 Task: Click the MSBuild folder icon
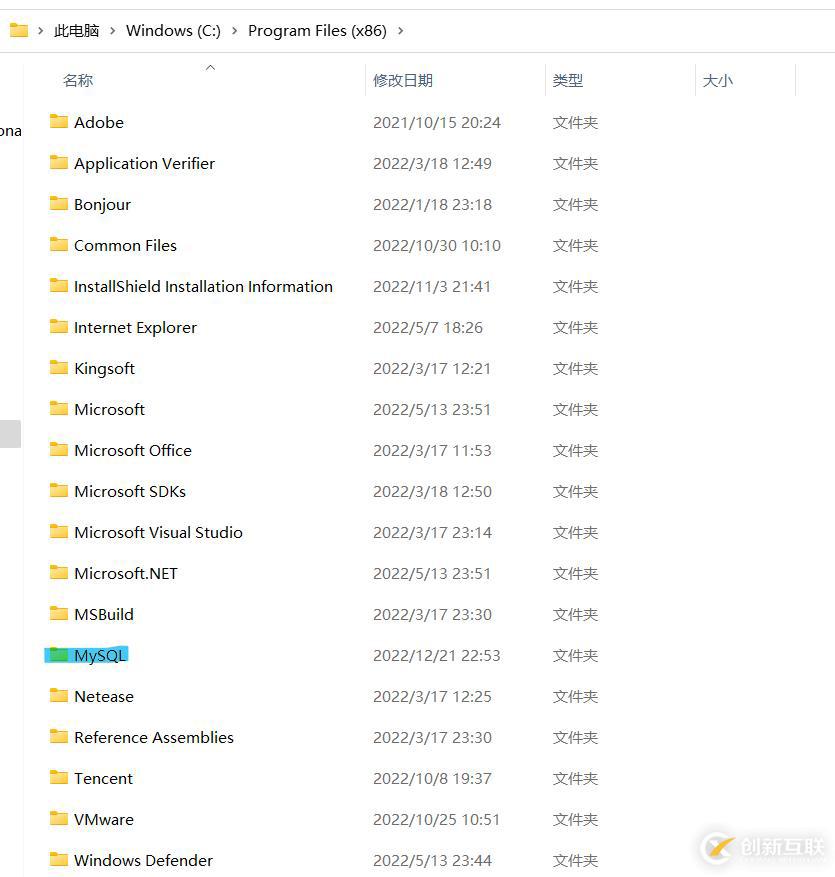tap(59, 614)
